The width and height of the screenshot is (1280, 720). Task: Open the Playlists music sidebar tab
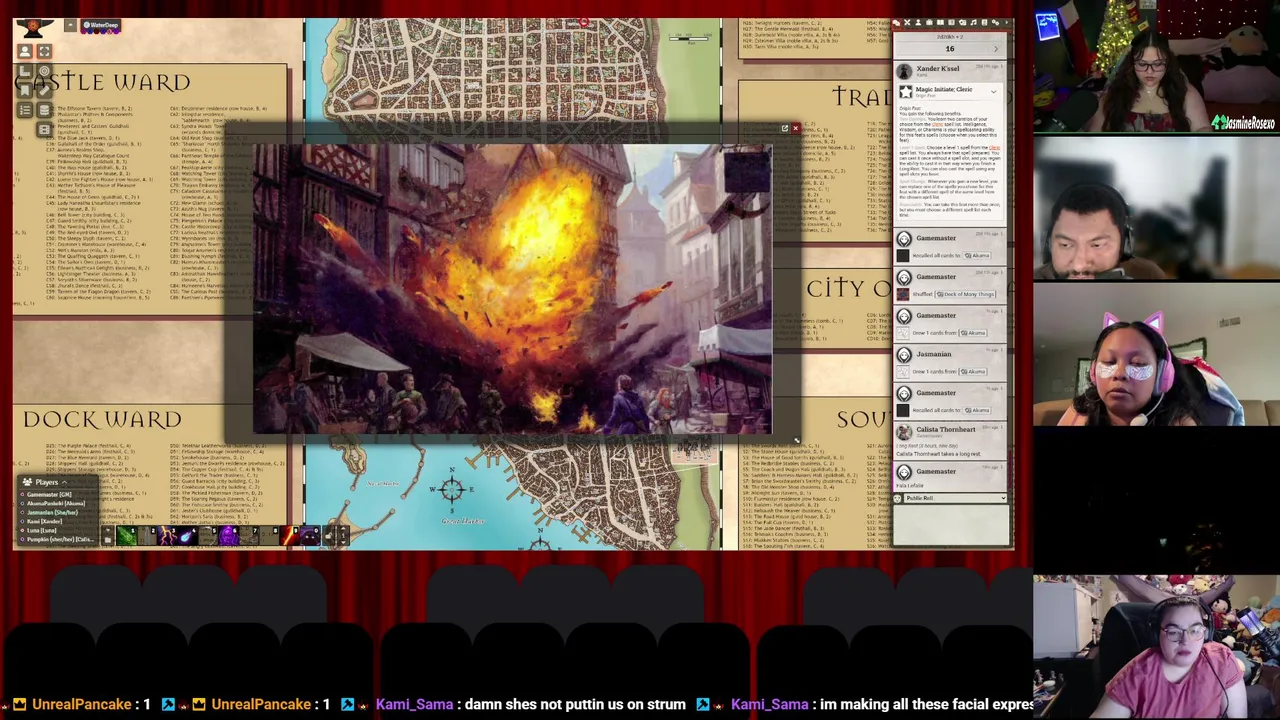click(x=974, y=23)
